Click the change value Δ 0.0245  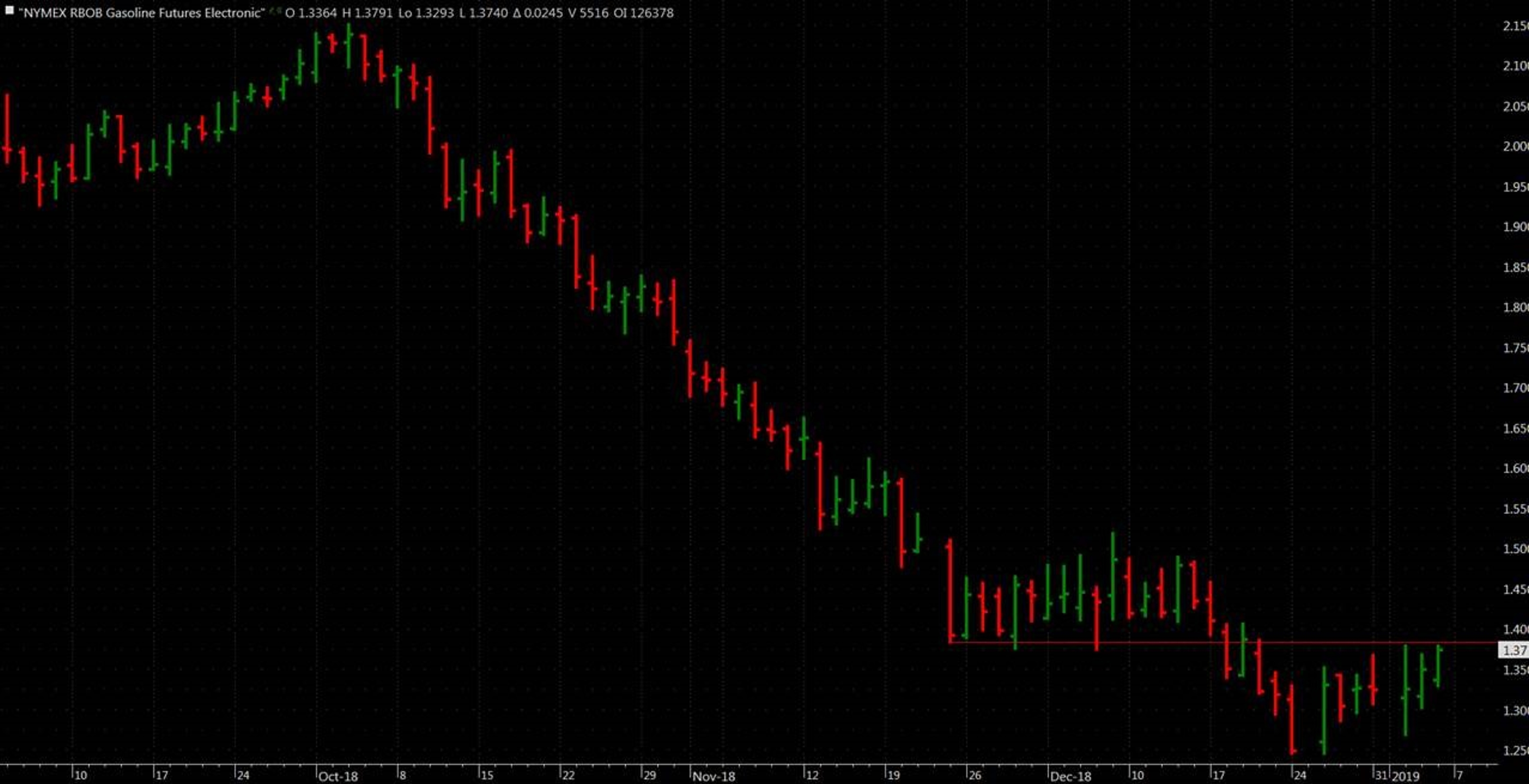[x=538, y=12]
